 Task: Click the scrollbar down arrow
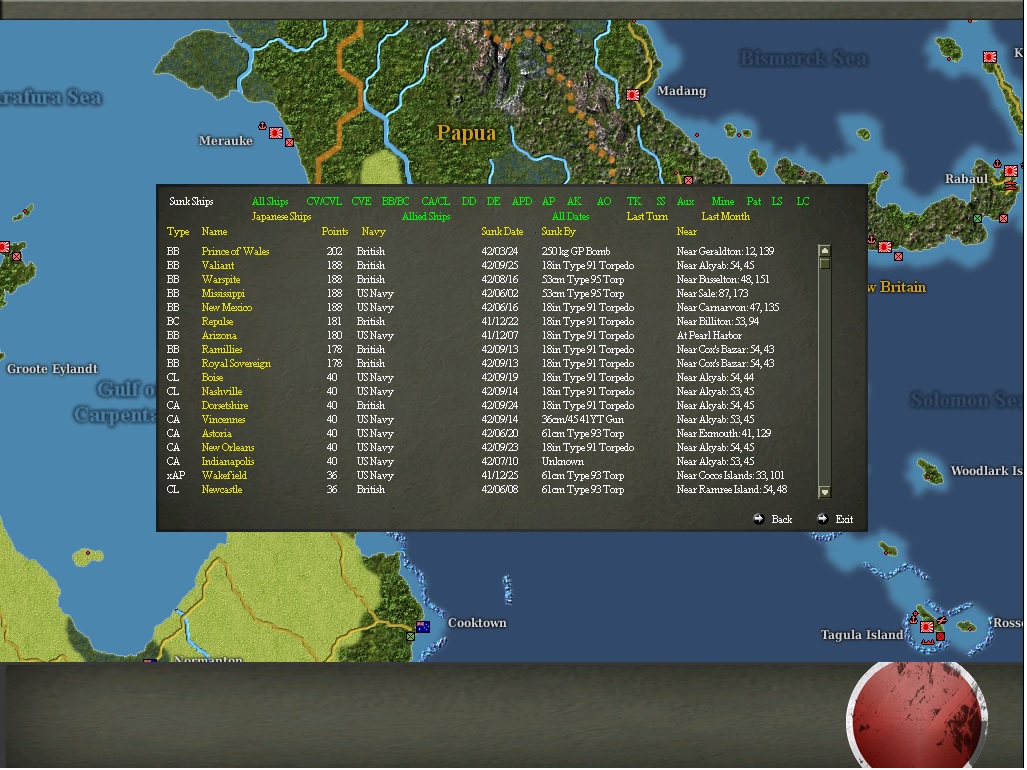(825, 492)
